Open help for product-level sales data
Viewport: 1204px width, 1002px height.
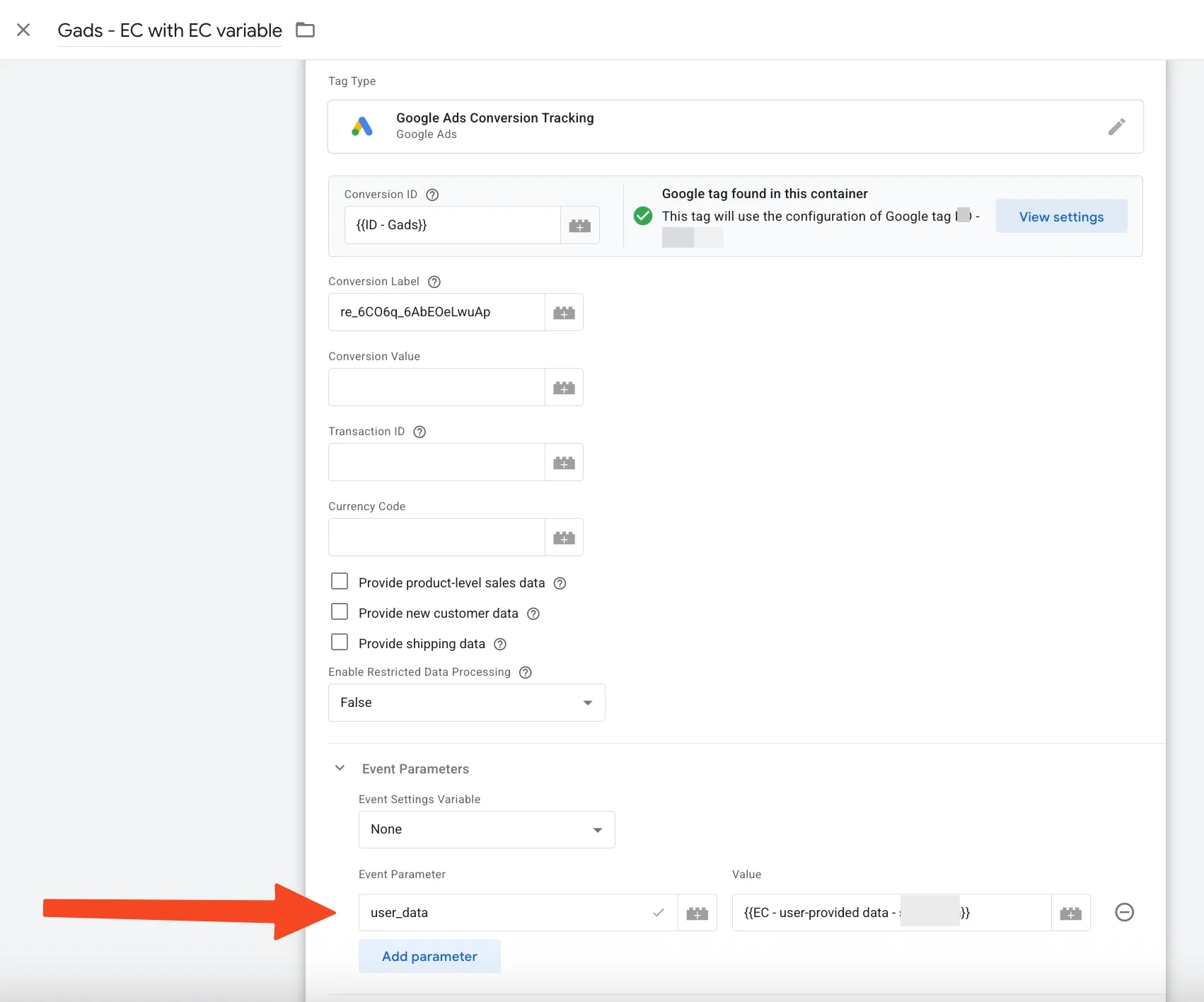click(560, 583)
